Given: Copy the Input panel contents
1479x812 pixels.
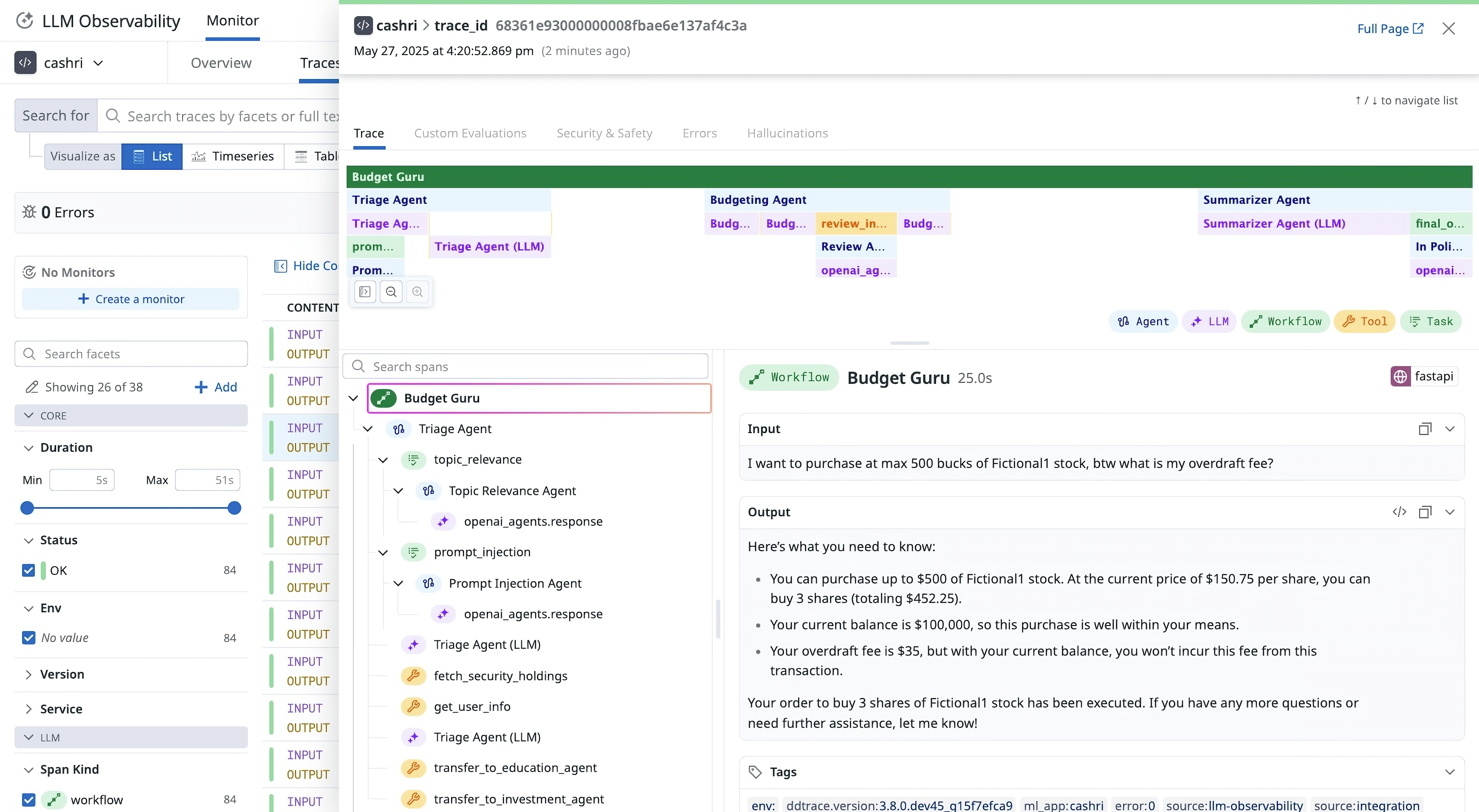Looking at the screenshot, I should click(1425, 429).
